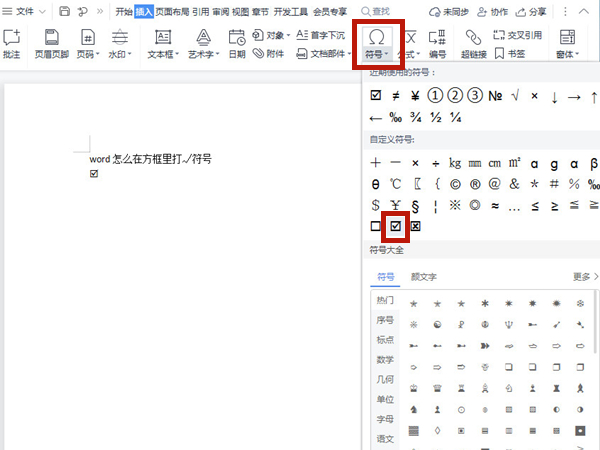This screenshot has height=450, width=600.
Task: Click 更多 to show more symbols
Action: click(584, 276)
